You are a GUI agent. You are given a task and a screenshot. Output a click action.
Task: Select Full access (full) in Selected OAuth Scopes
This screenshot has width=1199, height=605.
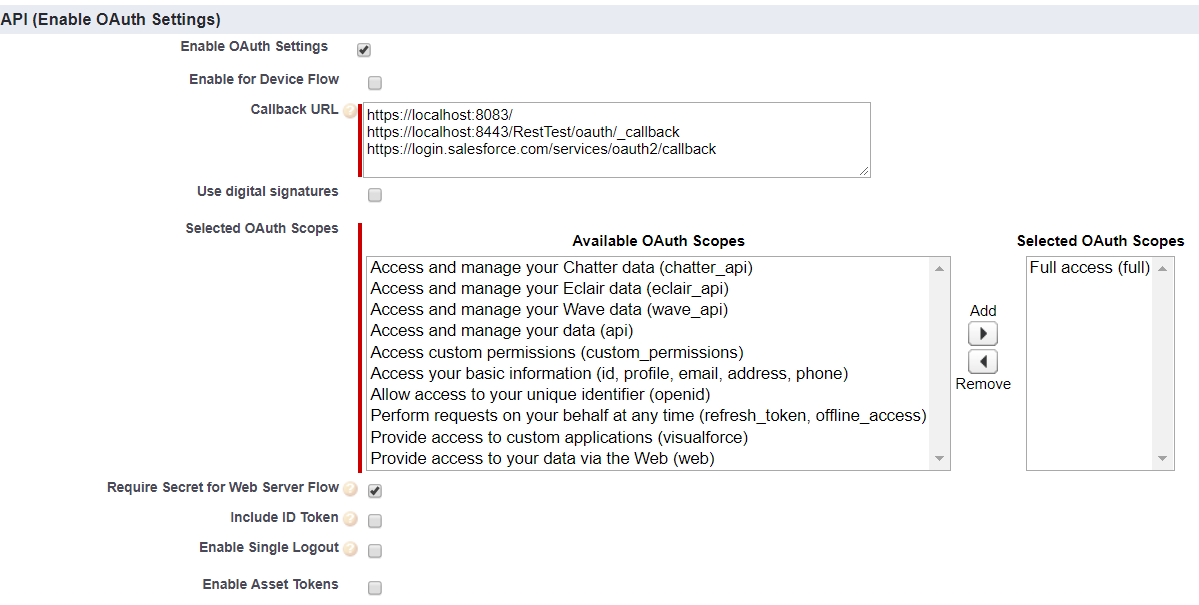(1090, 267)
